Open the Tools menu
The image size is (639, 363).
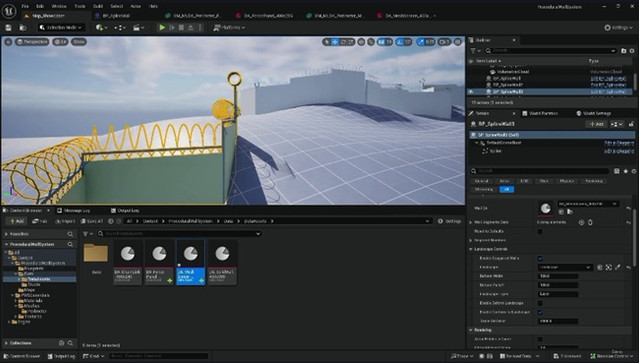[x=80, y=6]
